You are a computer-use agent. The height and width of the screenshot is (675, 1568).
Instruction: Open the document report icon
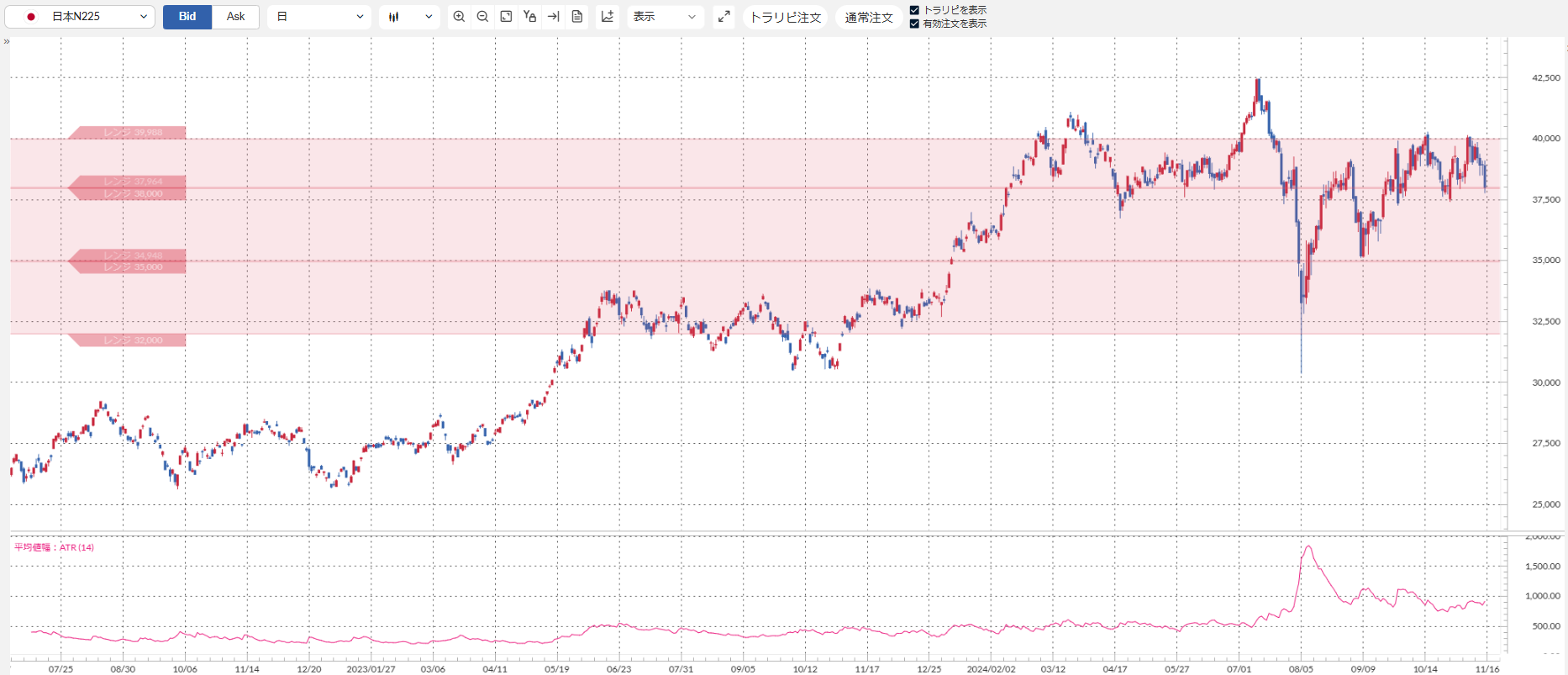(576, 17)
